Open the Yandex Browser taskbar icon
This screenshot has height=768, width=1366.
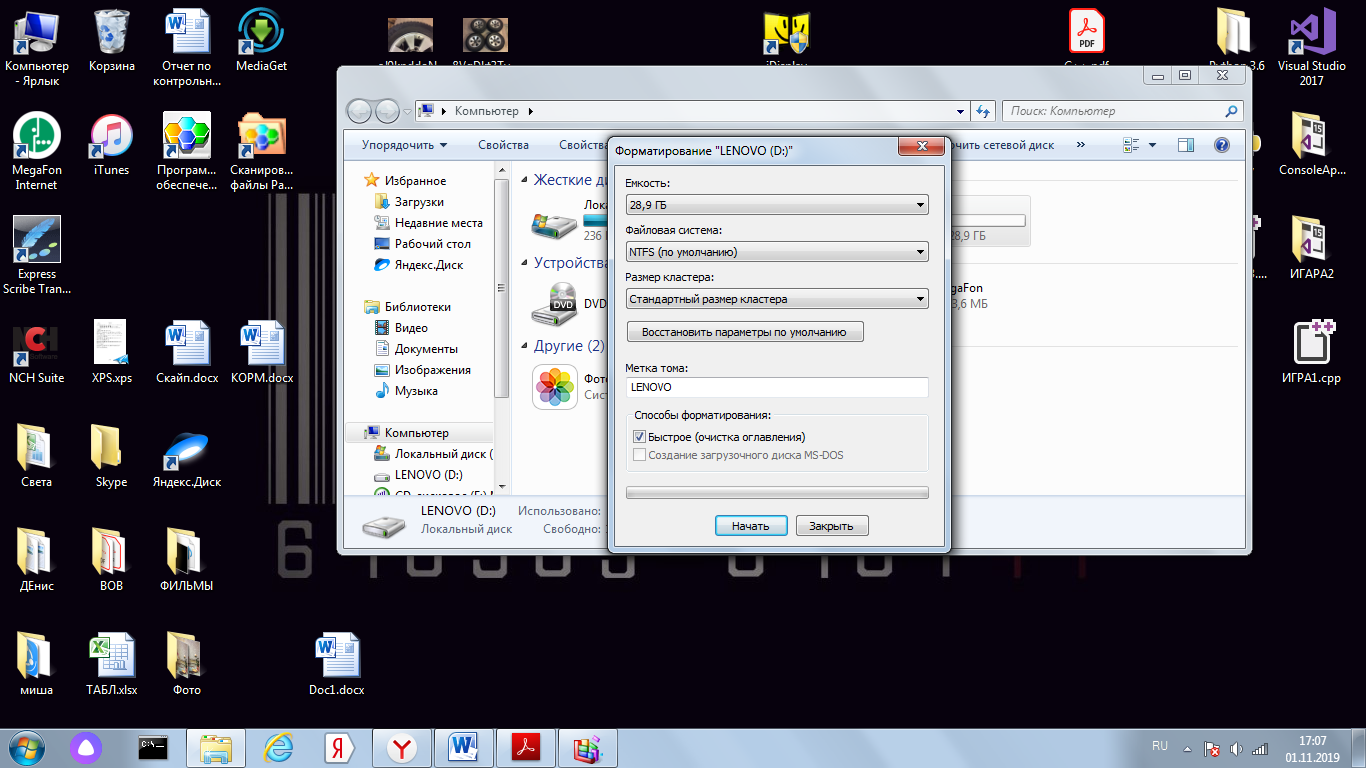point(402,748)
